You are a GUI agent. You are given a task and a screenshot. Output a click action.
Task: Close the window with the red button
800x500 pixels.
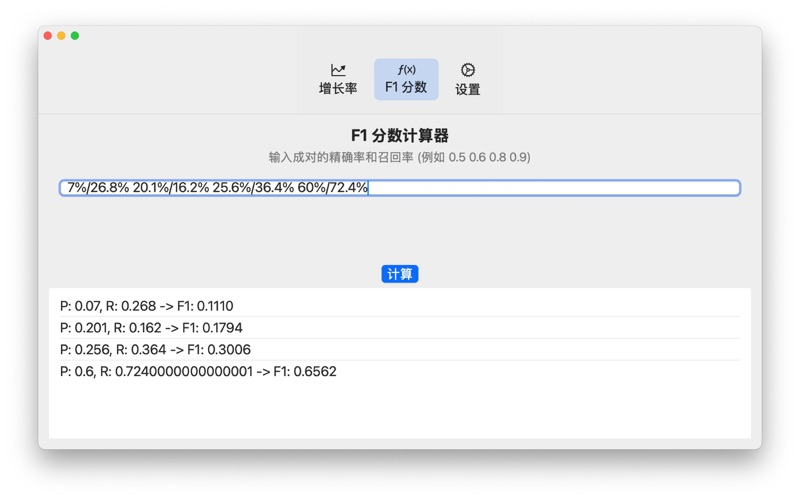[x=47, y=36]
